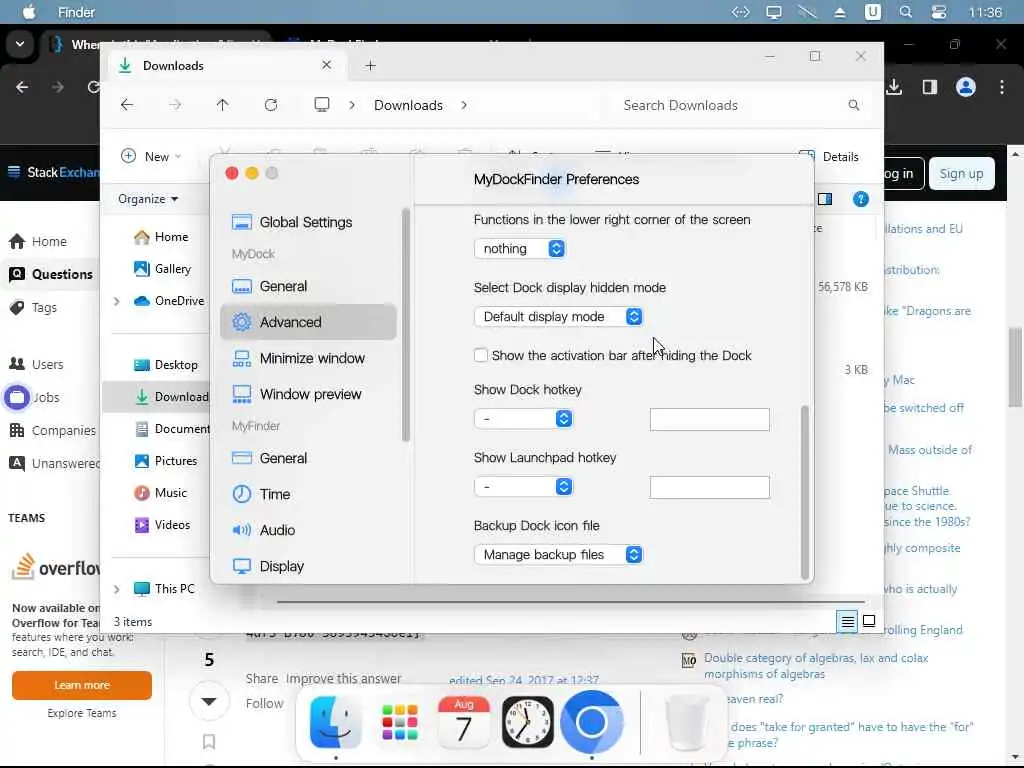Open the Calendar dock icon
This screenshot has width=1024, height=768.
coord(464,722)
